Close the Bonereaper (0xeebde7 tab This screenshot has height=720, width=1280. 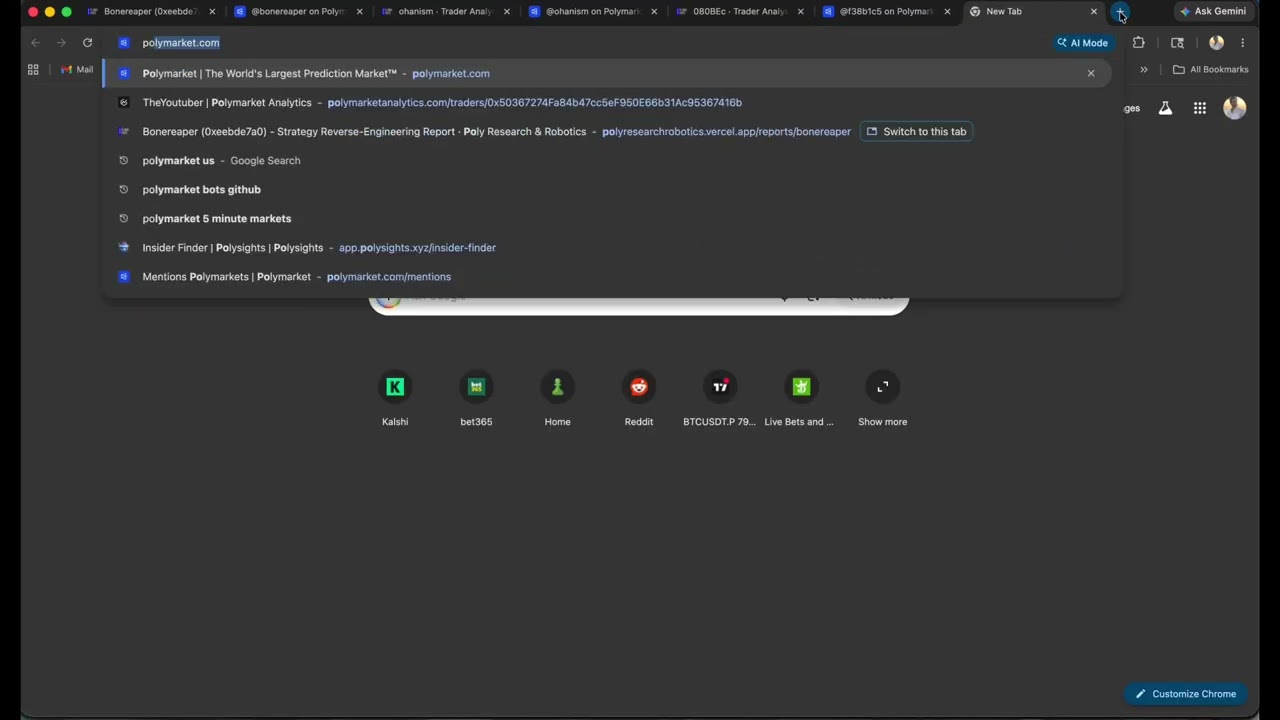click(212, 12)
